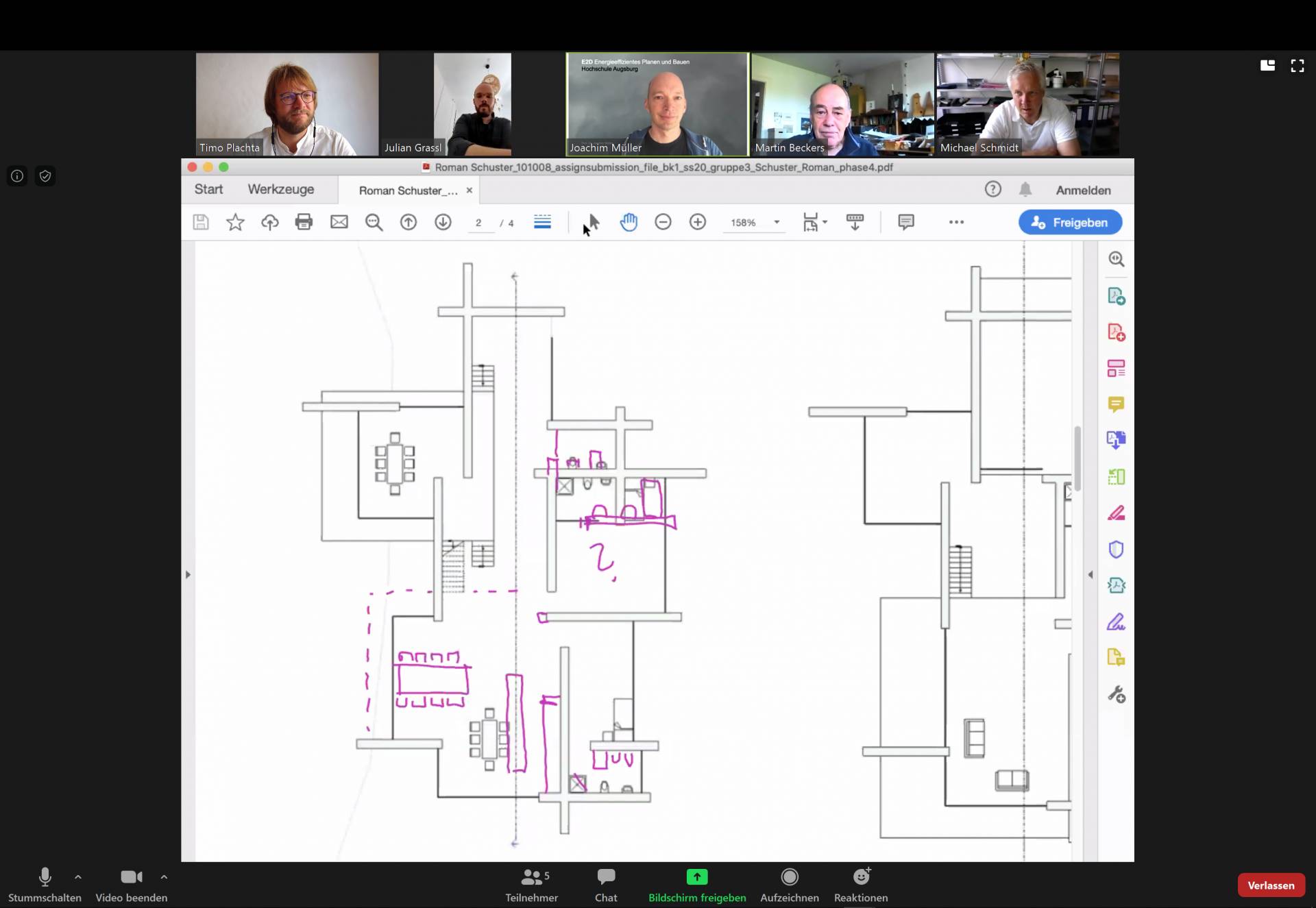
Task: Leave meeting with Verlassen button
Action: tap(1270, 885)
